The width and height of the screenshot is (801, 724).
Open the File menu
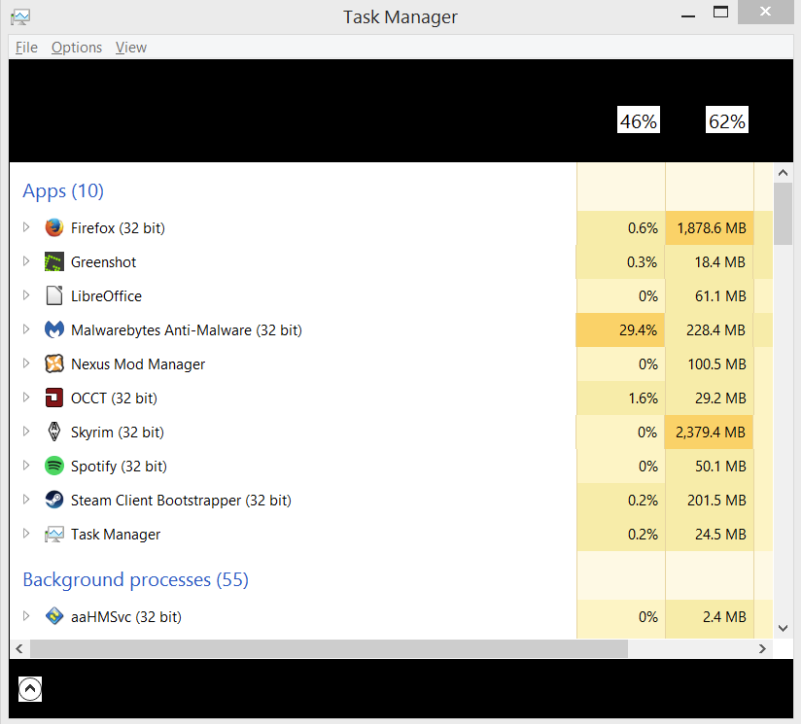point(27,48)
